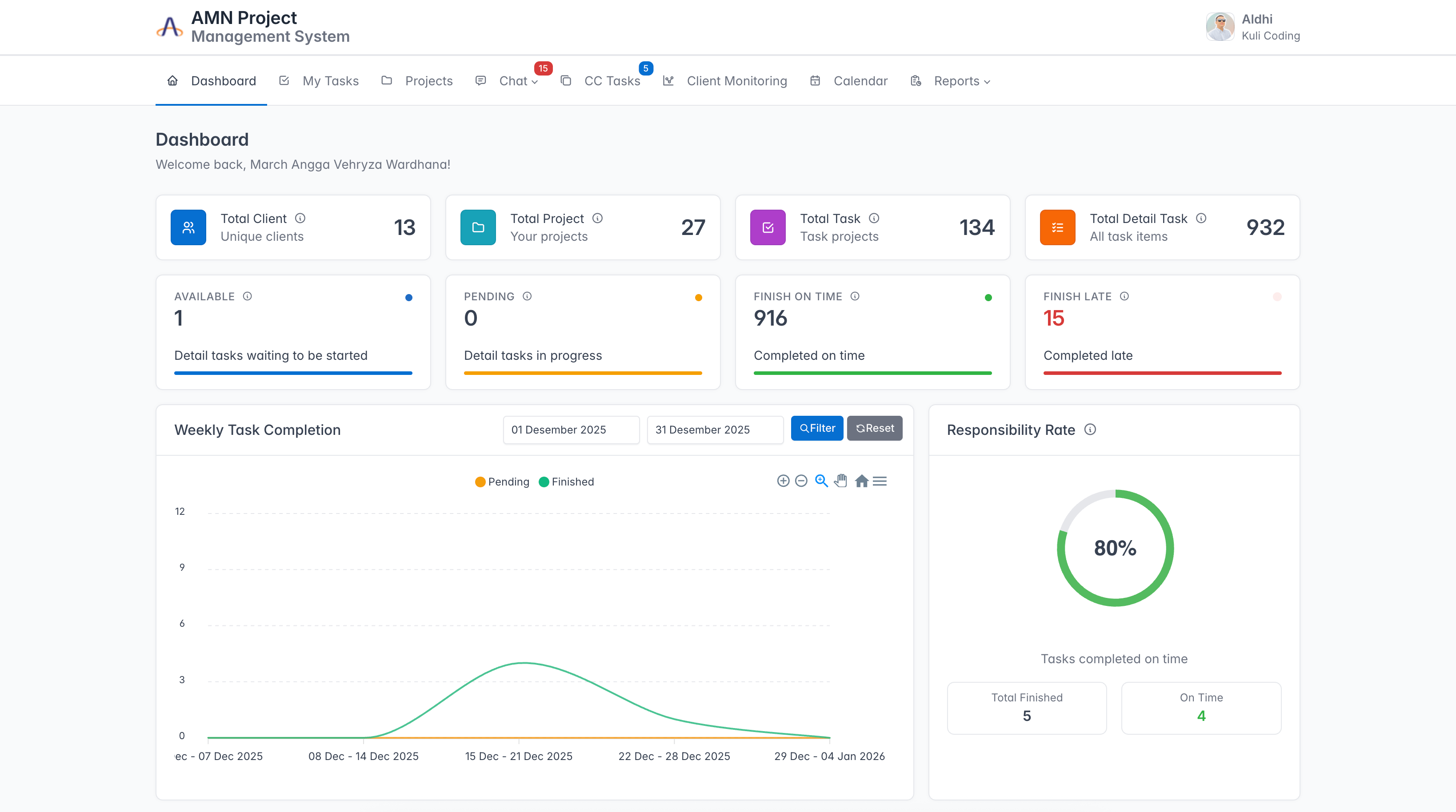The height and width of the screenshot is (812, 1456).
Task: Reset chart zoom with home icon
Action: tap(861, 481)
